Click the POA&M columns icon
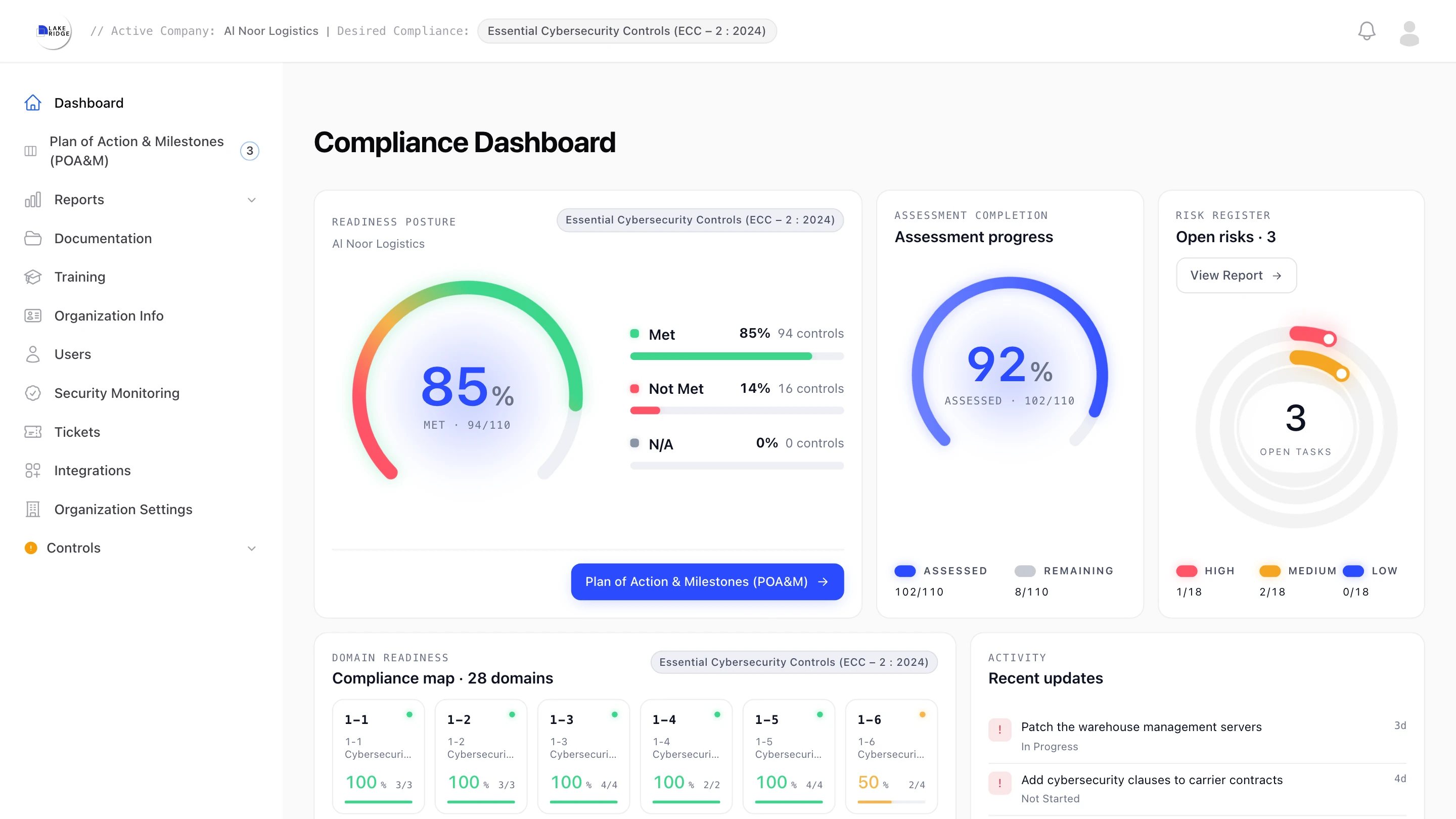The height and width of the screenshot is (819, 1456). tap(30, 151)
